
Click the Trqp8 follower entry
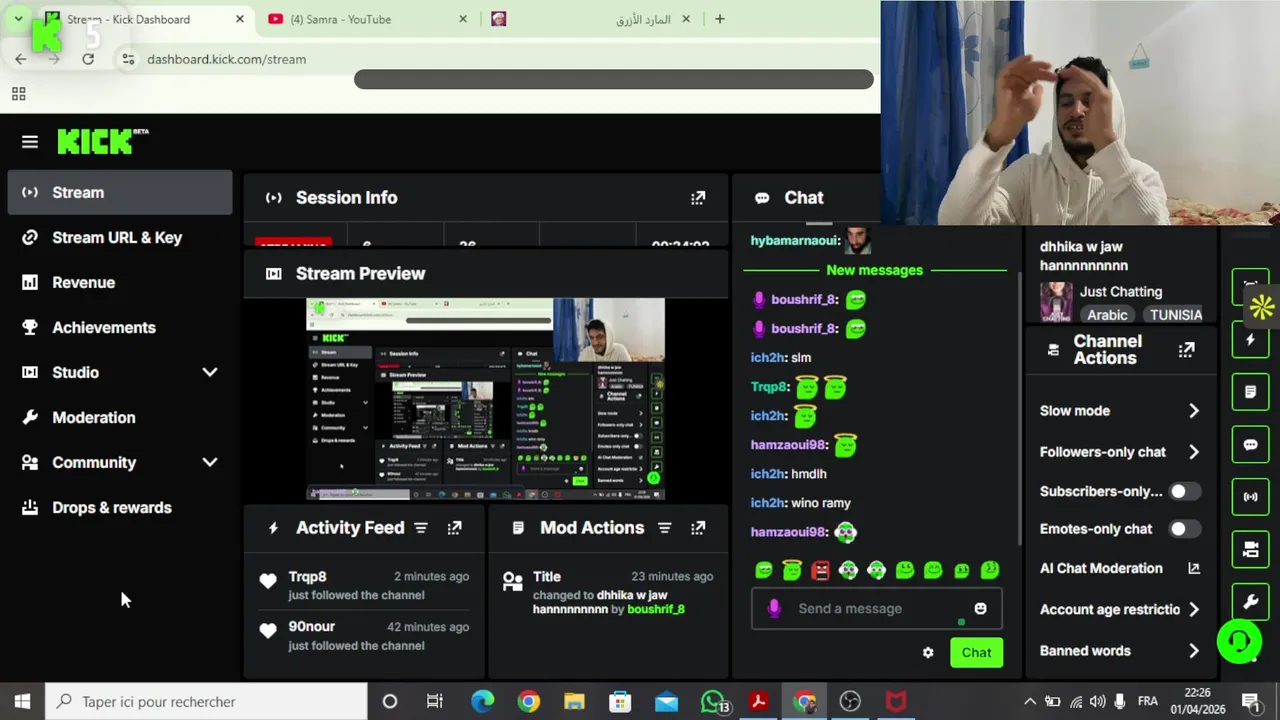point(364,585)
